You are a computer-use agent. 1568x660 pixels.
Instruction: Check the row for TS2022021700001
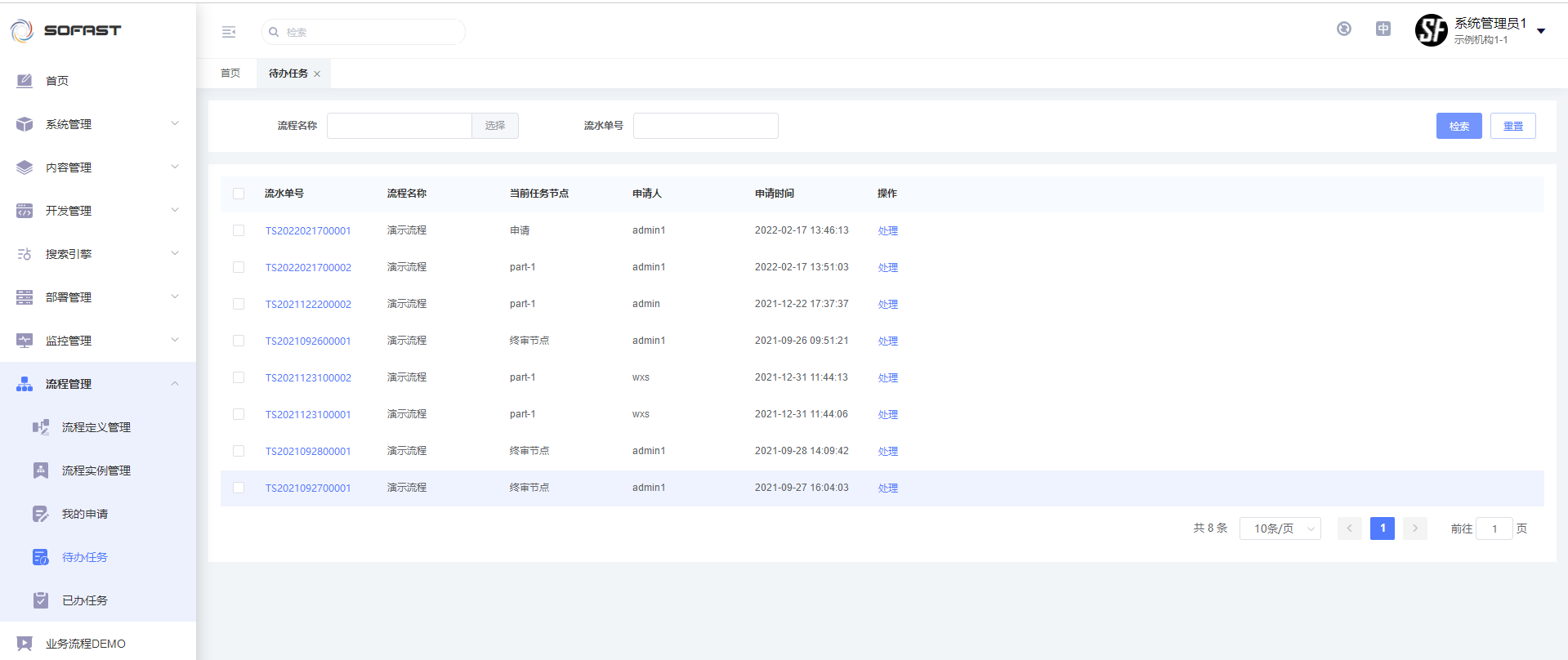[x=239, y=230]
